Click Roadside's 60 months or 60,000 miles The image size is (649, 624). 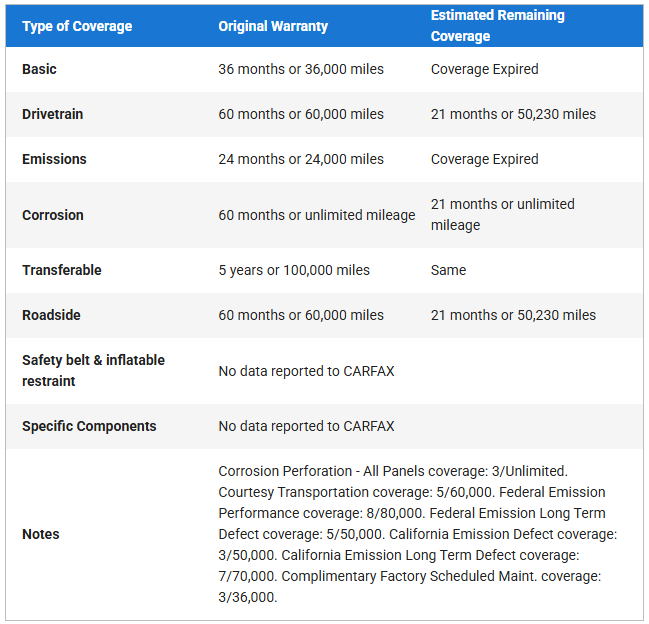point(301,315)
